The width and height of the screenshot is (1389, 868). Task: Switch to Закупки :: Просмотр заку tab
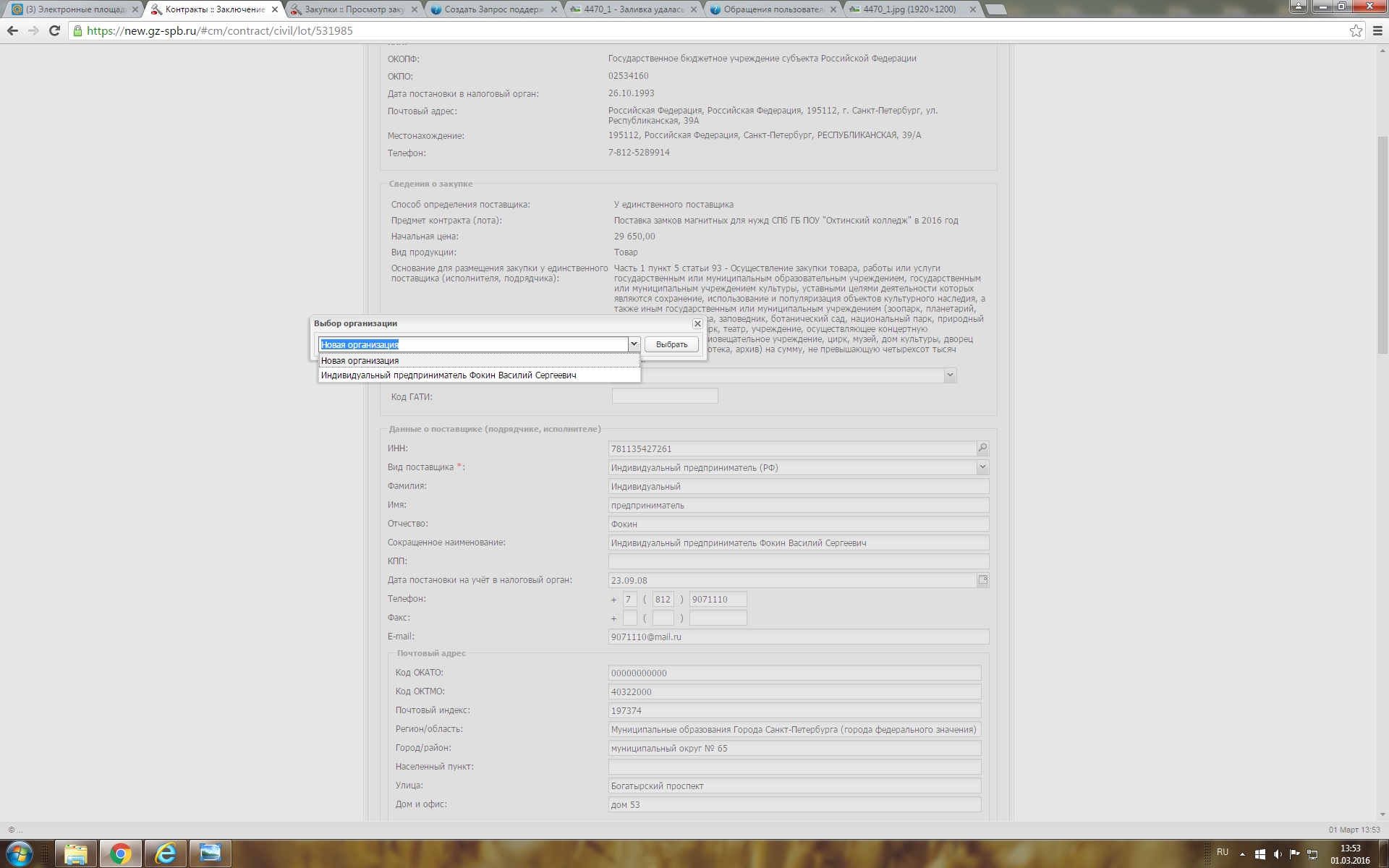click(353, 9)
